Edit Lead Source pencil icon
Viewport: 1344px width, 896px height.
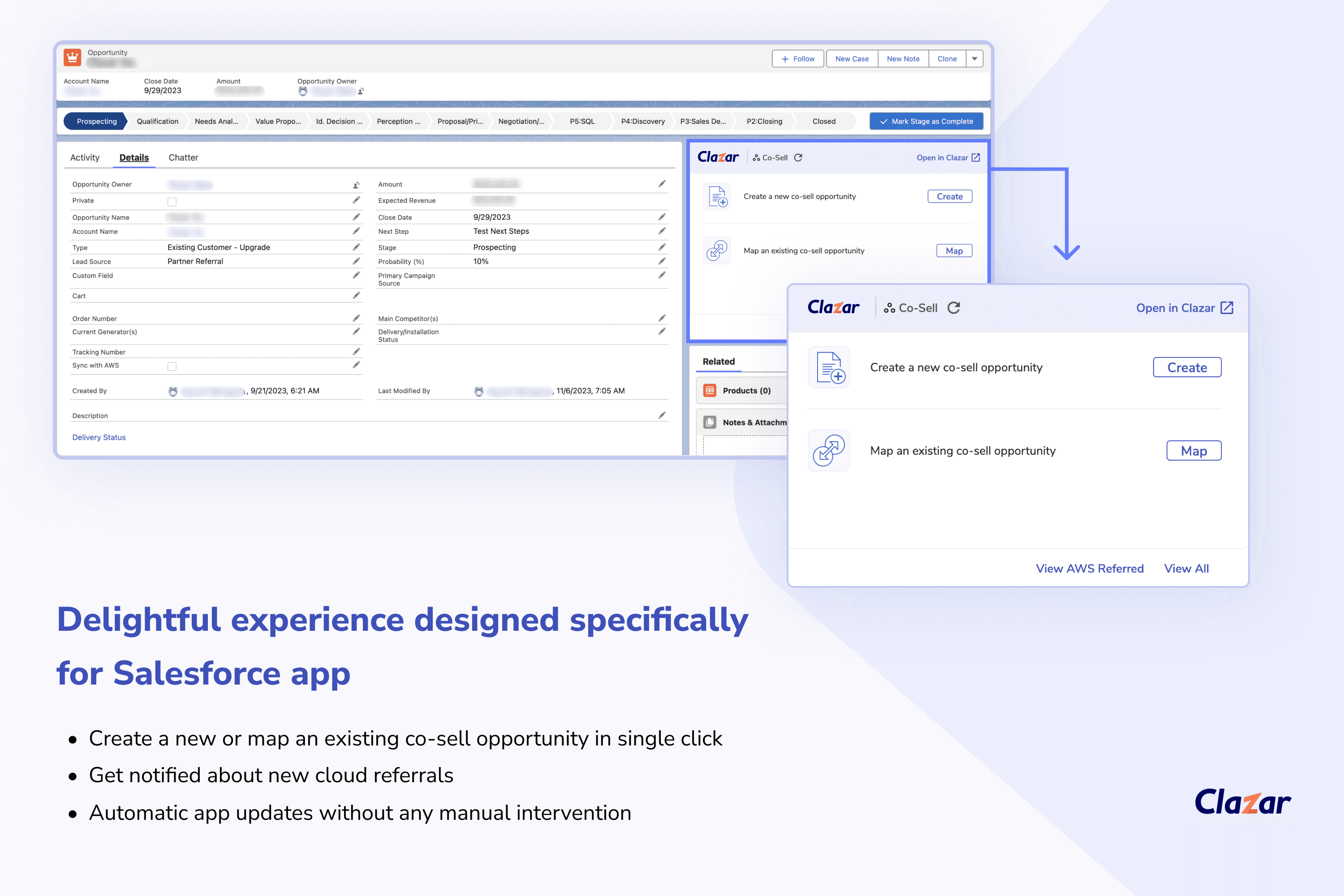pyautogui.click(x=356, y=261)
